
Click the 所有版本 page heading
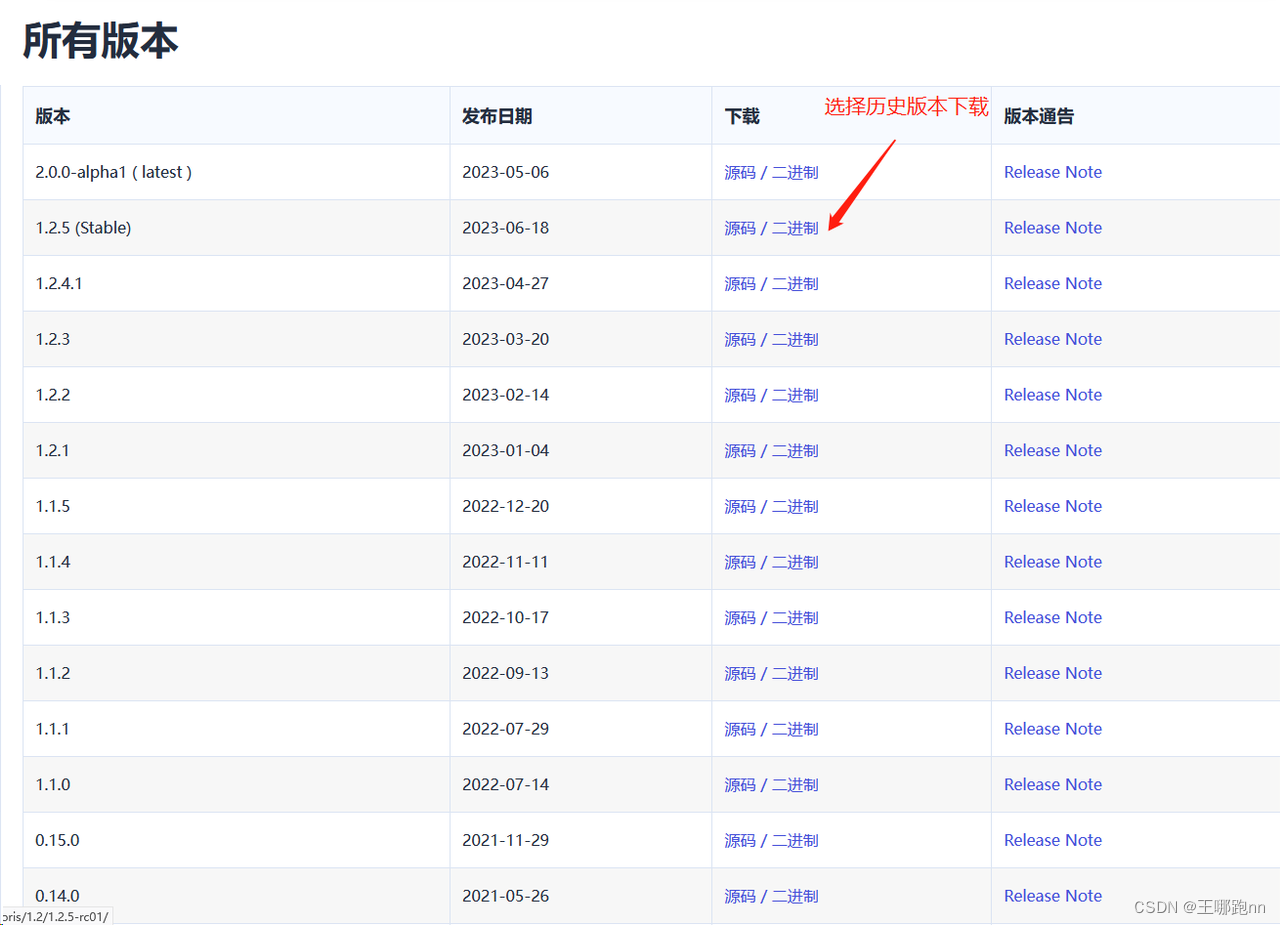point(100,41)
